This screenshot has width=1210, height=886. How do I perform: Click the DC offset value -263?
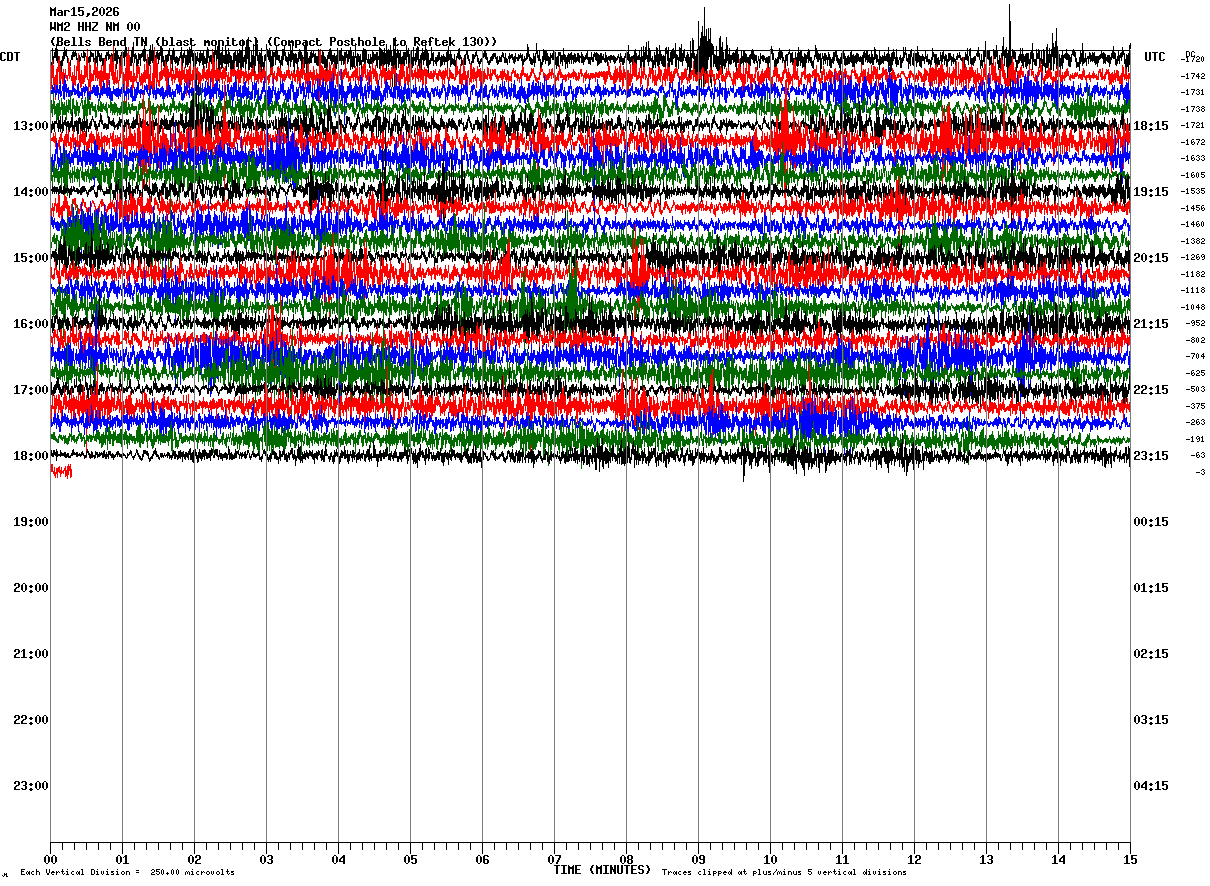(x=1194, y=422)
